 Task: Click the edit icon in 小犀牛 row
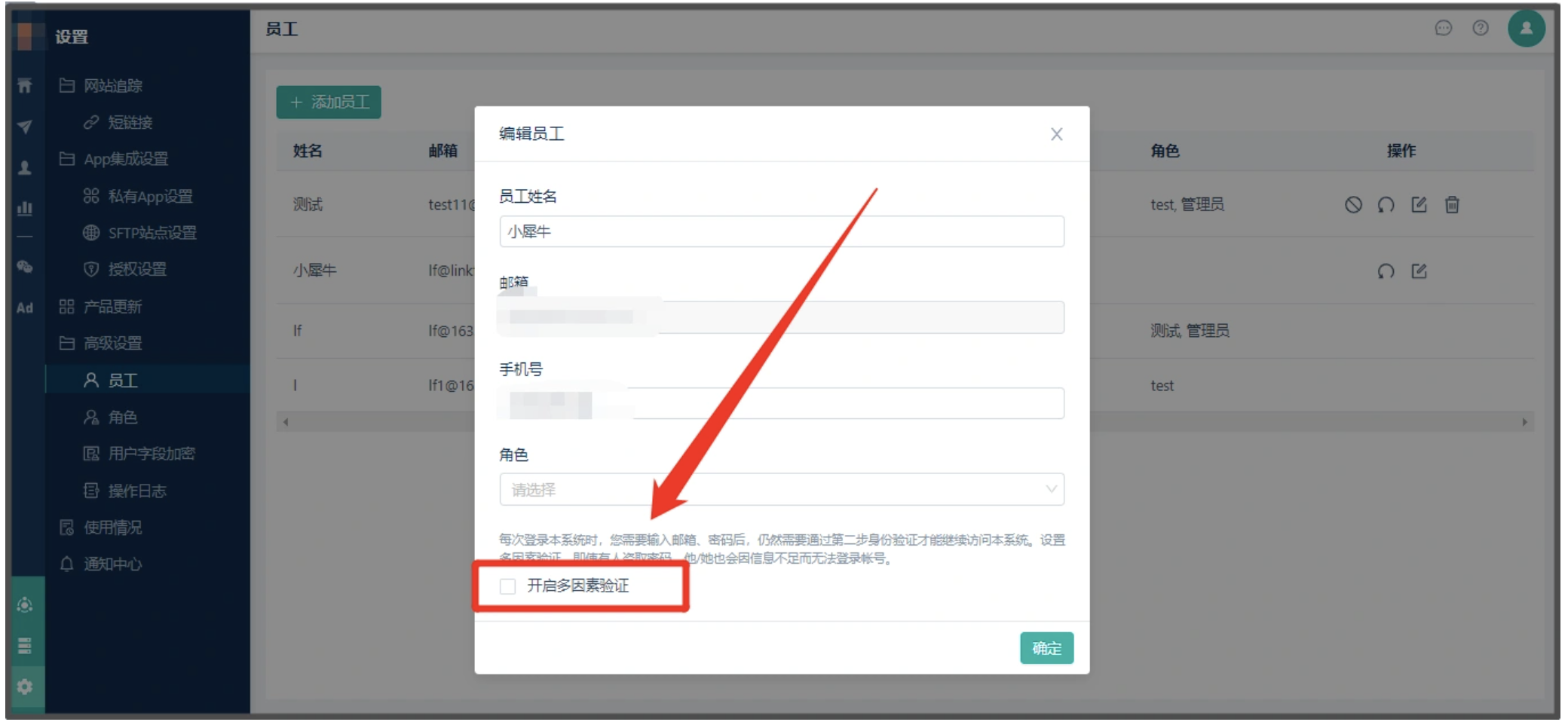click(1419, 271)
